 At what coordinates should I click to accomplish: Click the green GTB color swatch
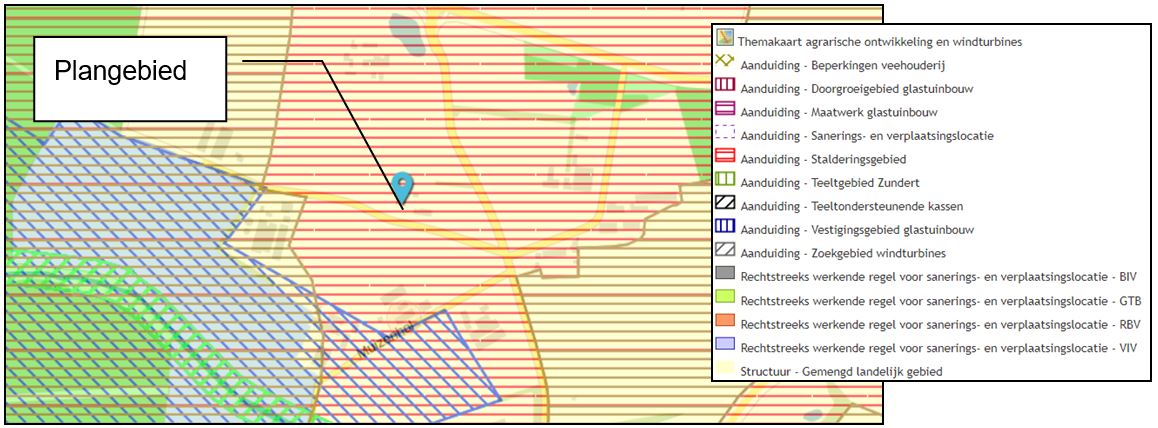click(x=724, y=298)
